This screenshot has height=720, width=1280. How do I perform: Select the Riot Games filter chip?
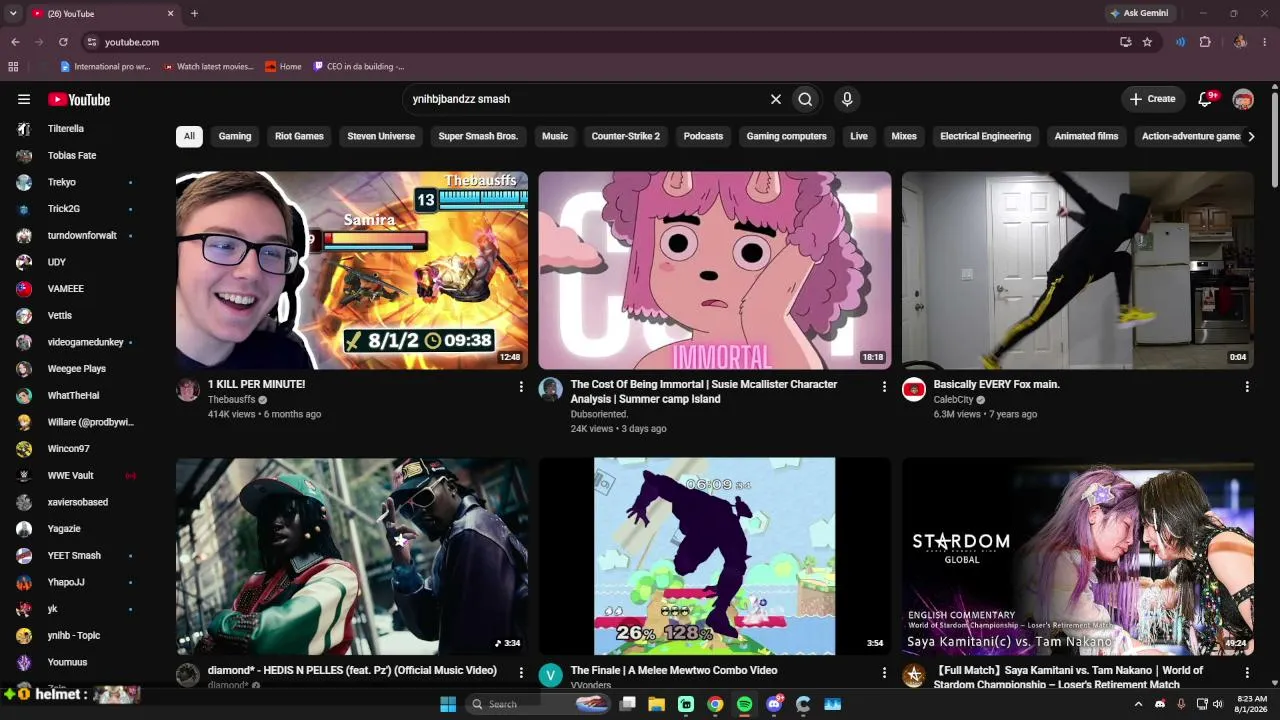coord(299,136)
